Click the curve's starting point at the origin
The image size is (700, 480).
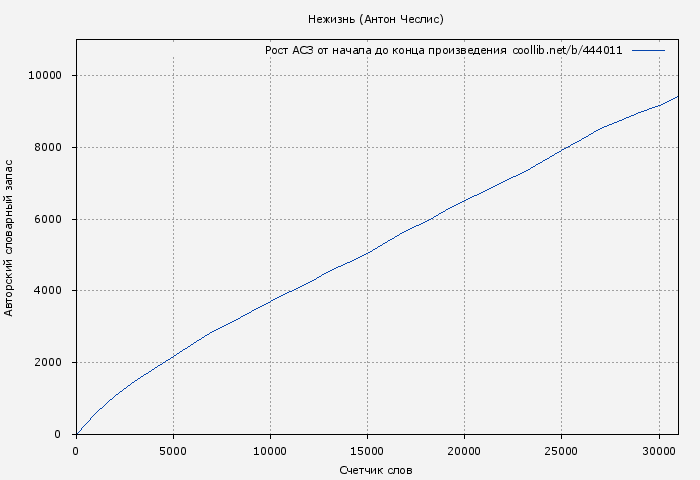77,434
